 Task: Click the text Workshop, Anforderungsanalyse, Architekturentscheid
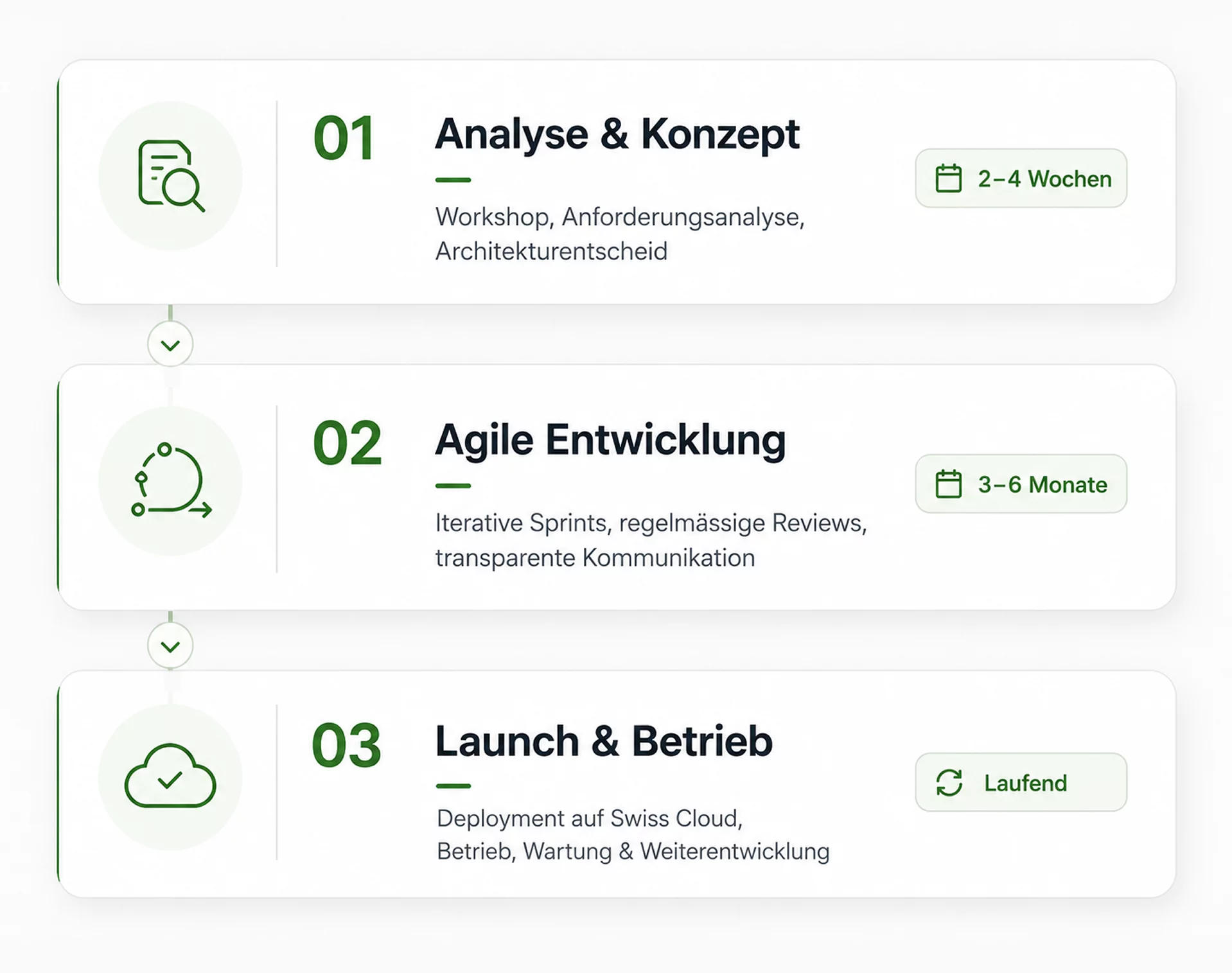pos(620,234)
